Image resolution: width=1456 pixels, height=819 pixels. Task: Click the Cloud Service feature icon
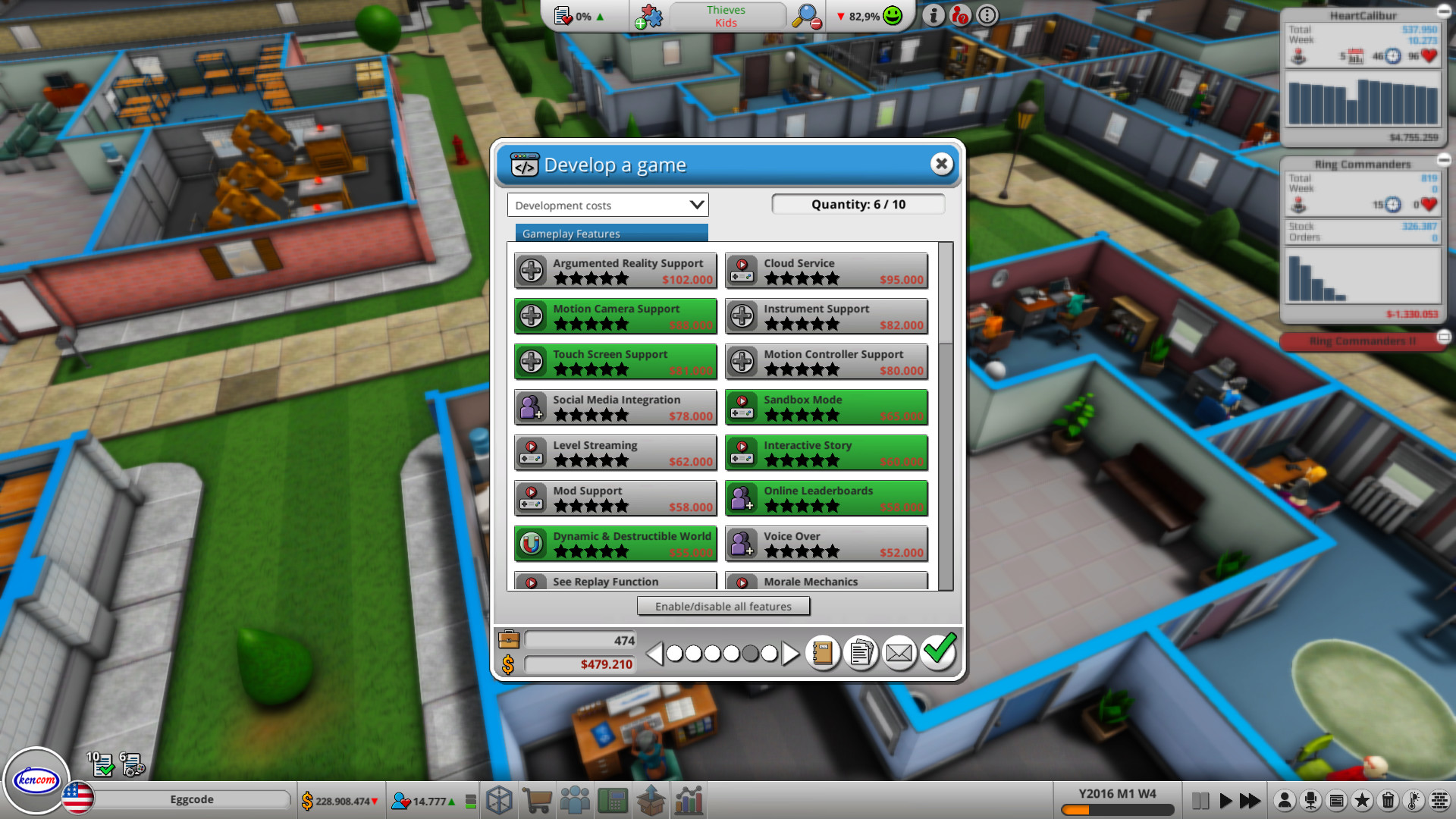pos(744,270)
